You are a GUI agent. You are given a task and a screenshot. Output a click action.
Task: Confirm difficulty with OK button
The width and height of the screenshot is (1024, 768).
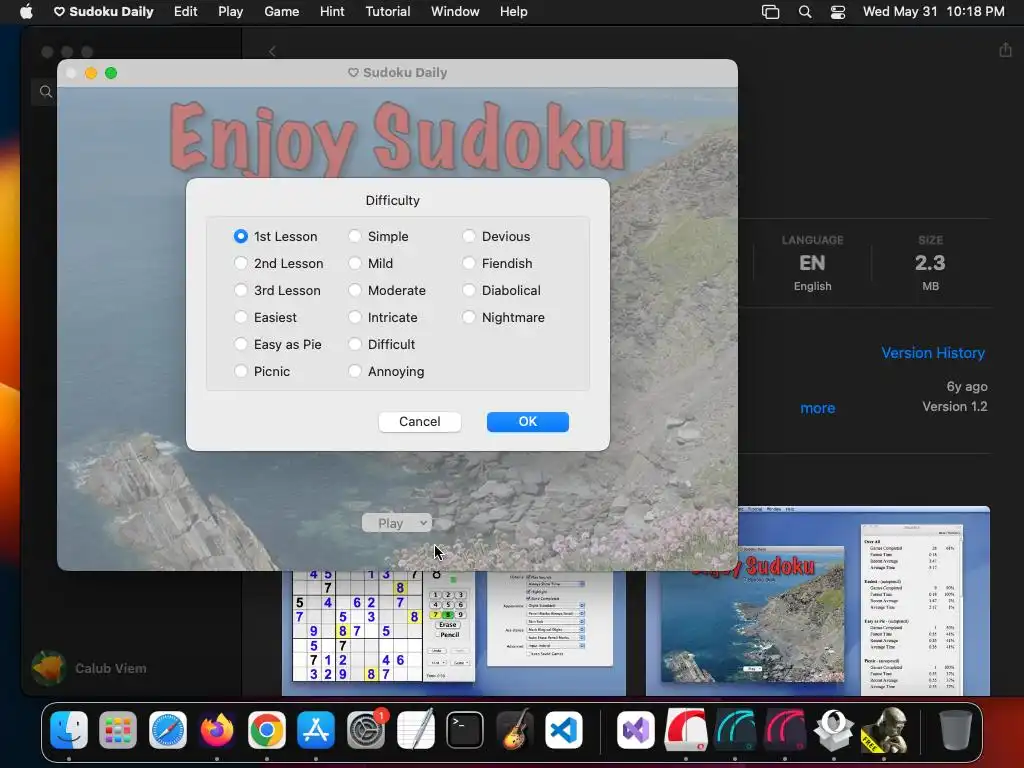point(528,422)
